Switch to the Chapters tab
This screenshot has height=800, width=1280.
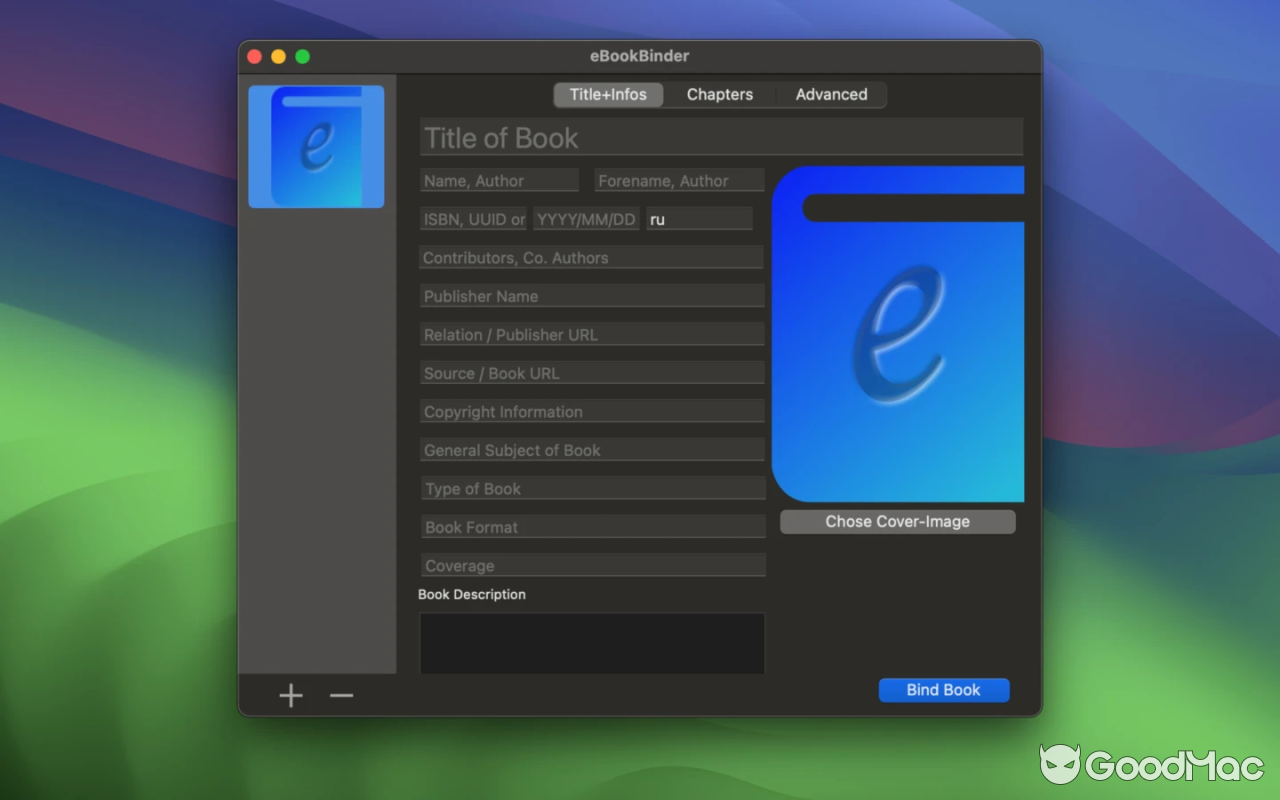coord(719,94)
